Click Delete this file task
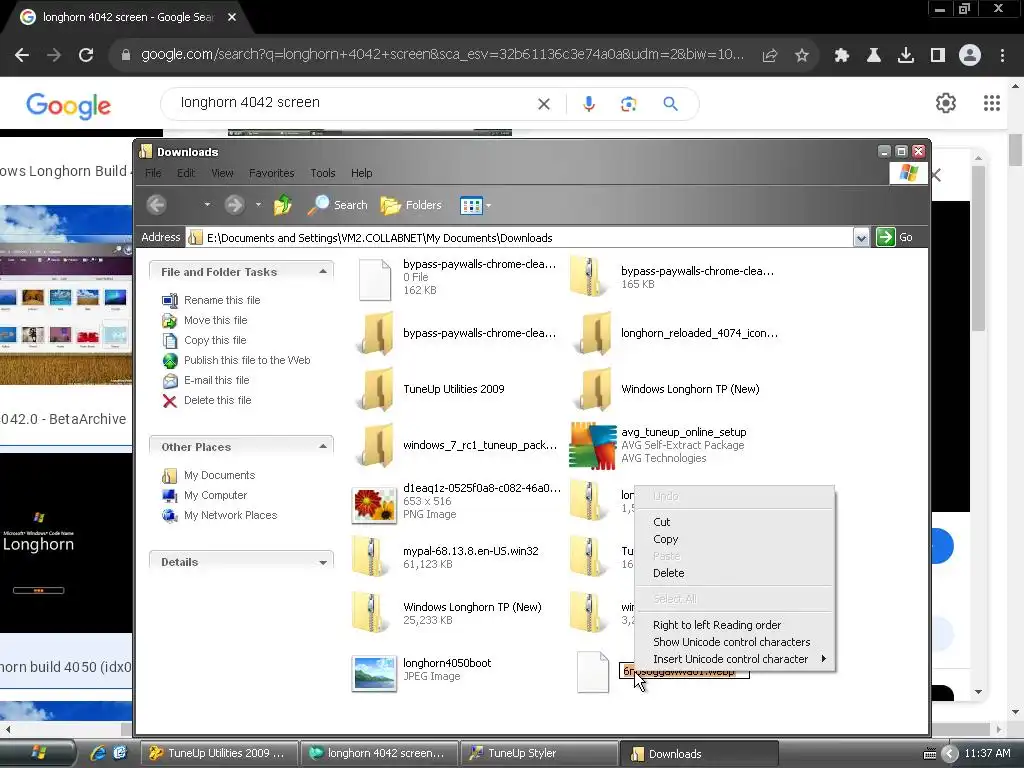1024x768 pixels. (217, 400)
